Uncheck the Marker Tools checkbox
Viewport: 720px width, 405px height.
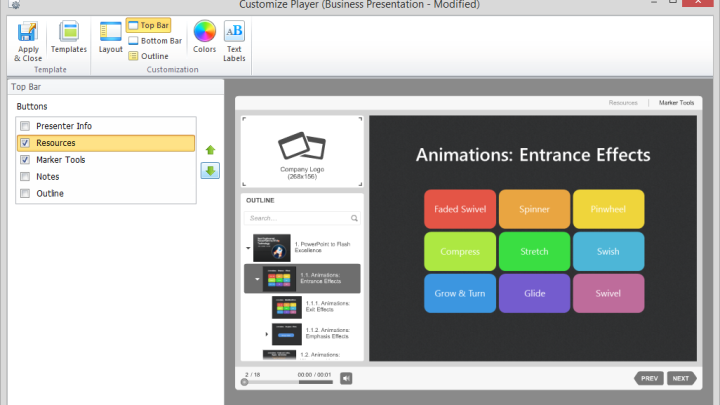(x=25, y=160)
